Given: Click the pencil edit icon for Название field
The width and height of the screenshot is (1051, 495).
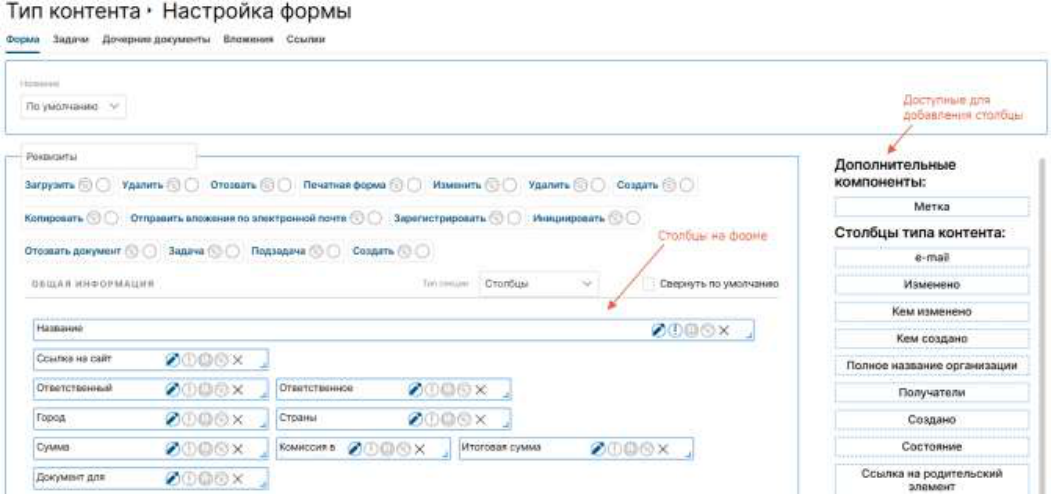Looking at the screenshot, I should 660,330.
